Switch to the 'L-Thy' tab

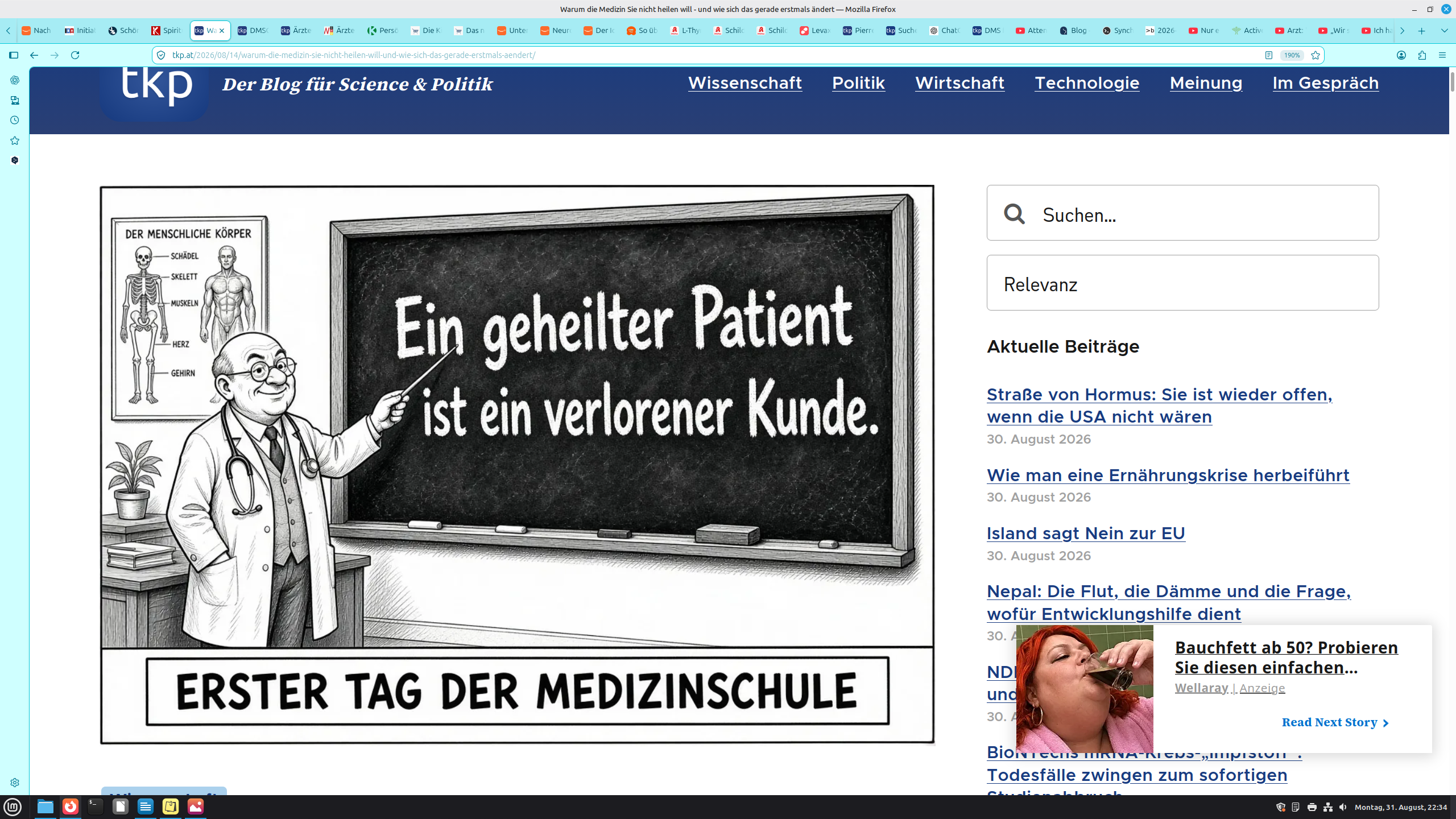coord(685,31)
